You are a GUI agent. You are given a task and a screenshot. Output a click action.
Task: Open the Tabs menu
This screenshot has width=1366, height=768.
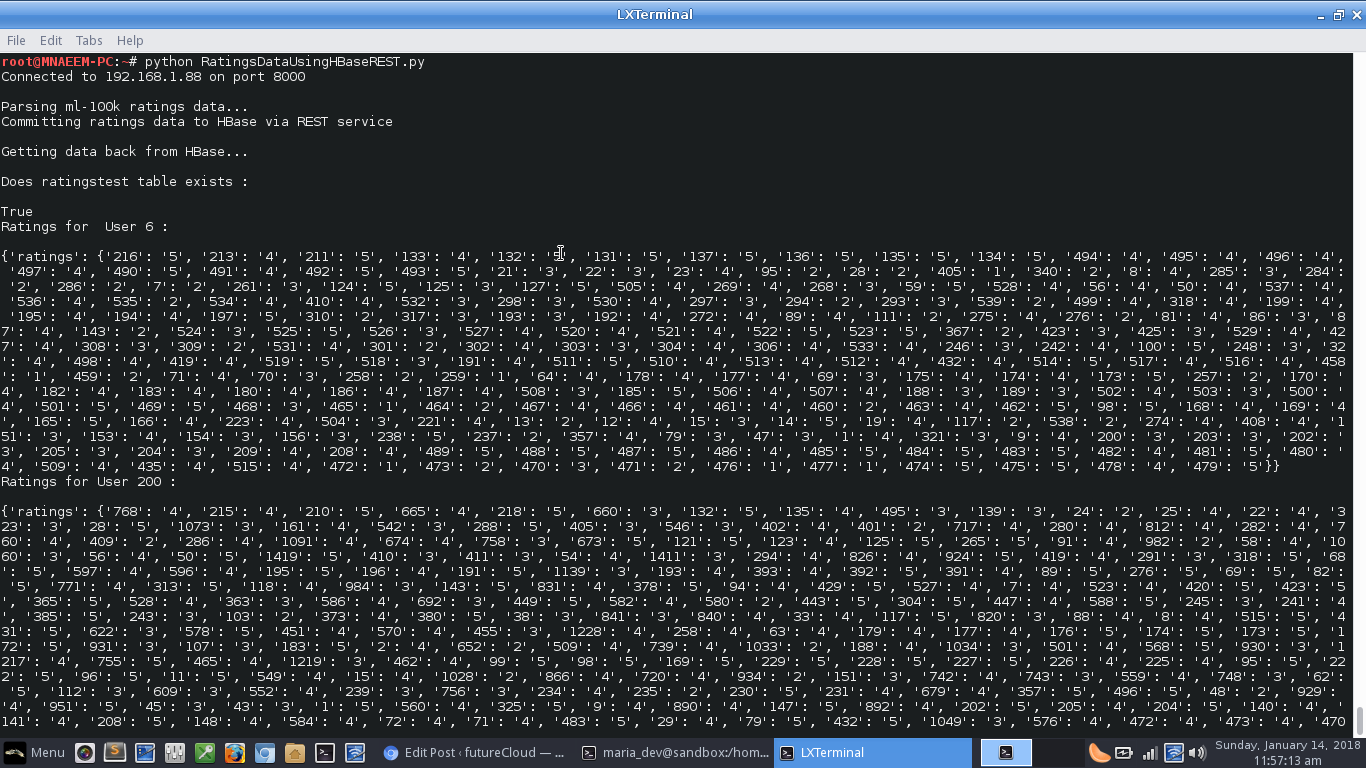89,40
